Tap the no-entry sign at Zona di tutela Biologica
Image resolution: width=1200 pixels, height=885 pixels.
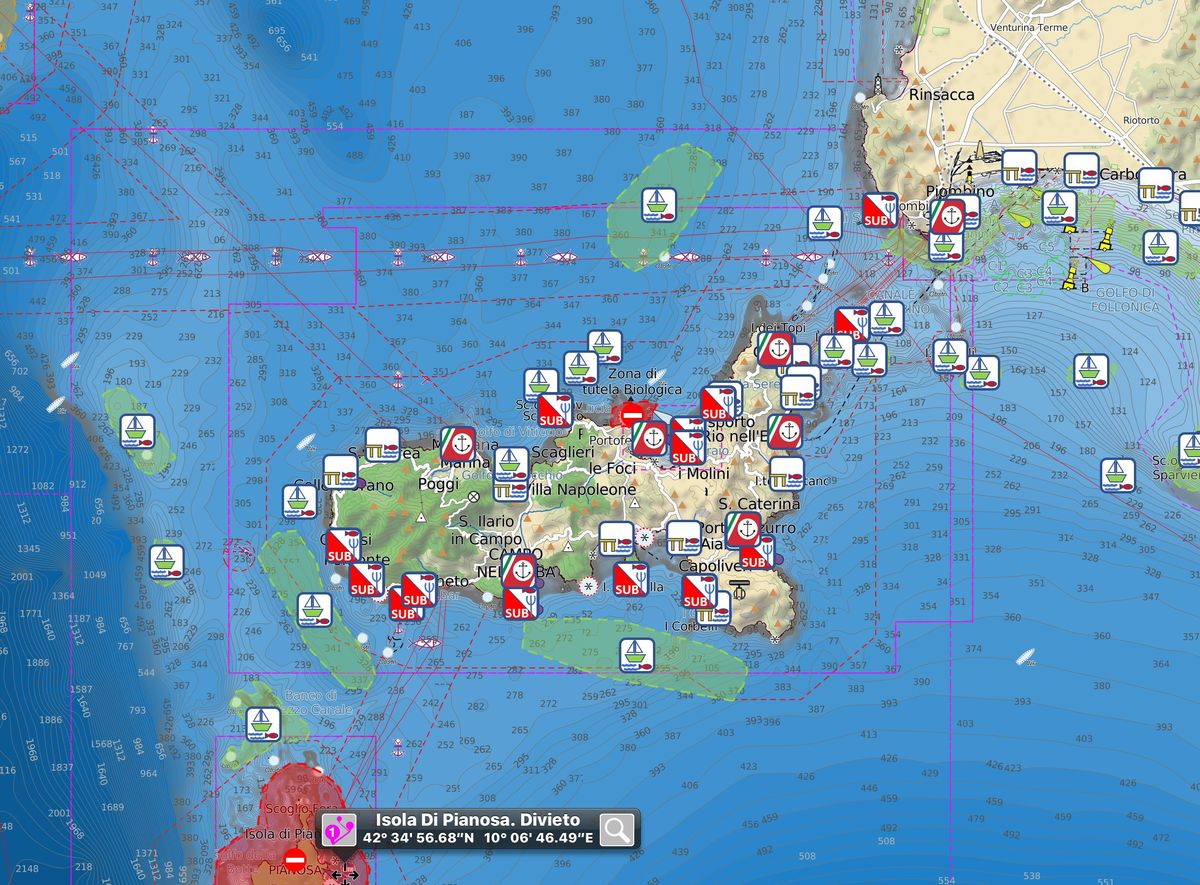pyautogui.click(x=631, y=411)
